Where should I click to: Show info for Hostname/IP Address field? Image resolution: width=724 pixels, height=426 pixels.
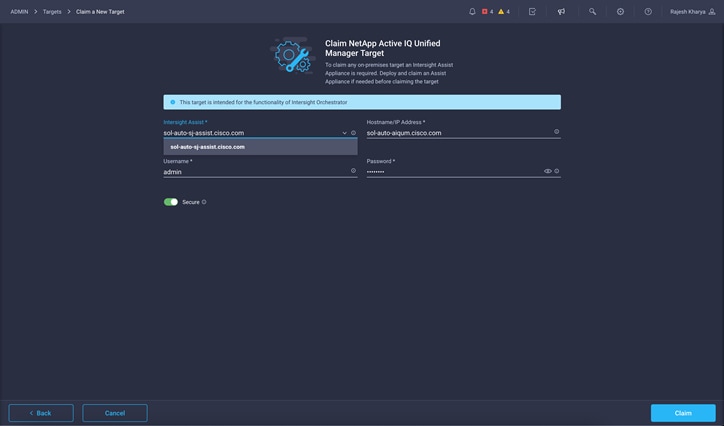556,132
